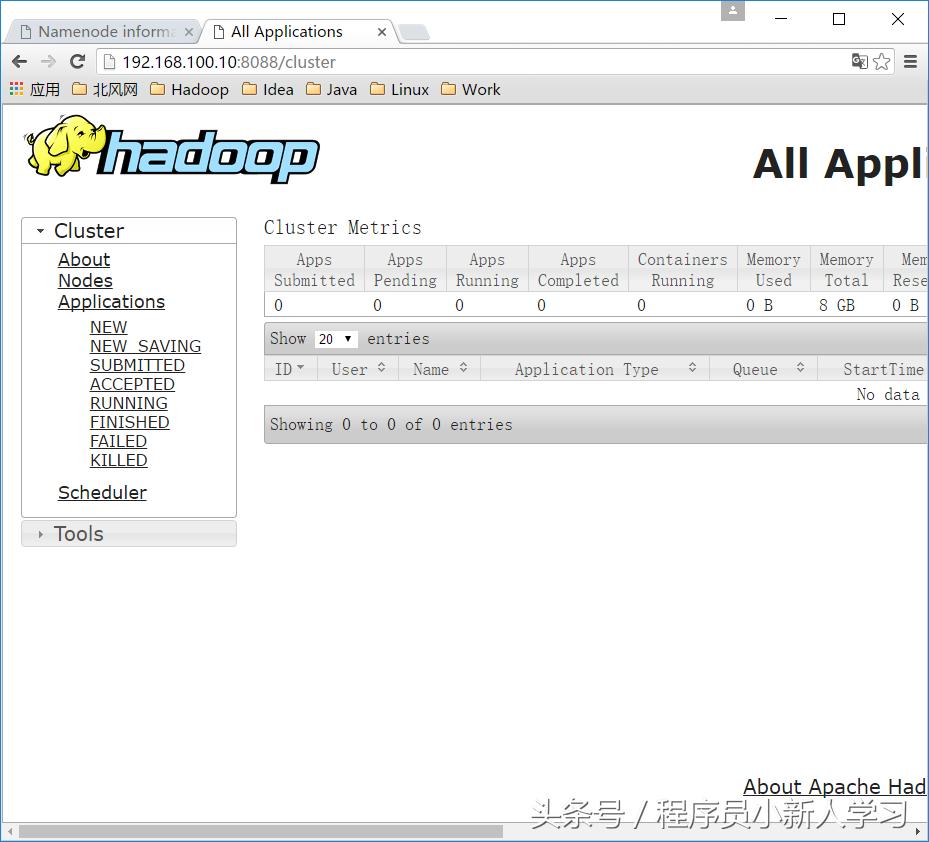Image resolution: width=929 pixels, height=842 pixels.
Task: Open the Linux bookmarks folder
Action: pos(399,89)
